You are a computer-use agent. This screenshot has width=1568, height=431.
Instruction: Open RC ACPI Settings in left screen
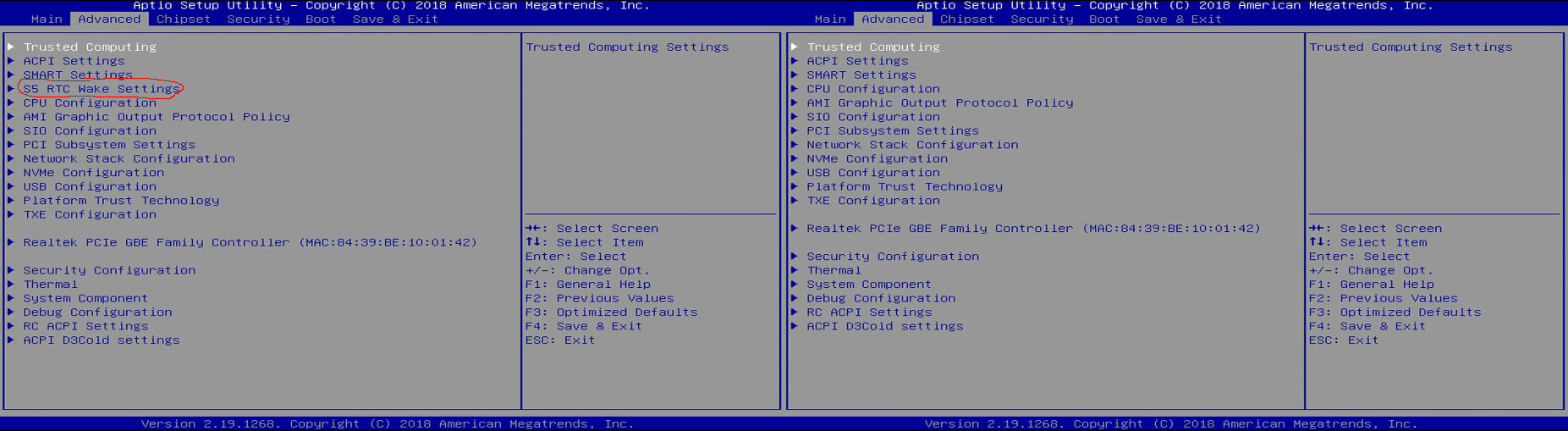(x=85, y=326)
